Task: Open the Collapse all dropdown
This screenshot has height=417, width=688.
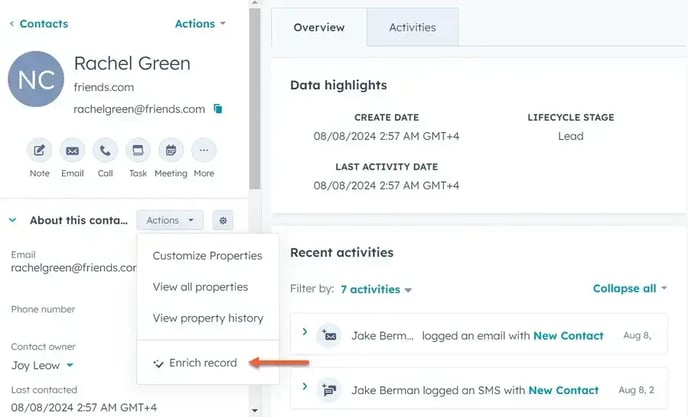Action: click(x=630, y=288)
